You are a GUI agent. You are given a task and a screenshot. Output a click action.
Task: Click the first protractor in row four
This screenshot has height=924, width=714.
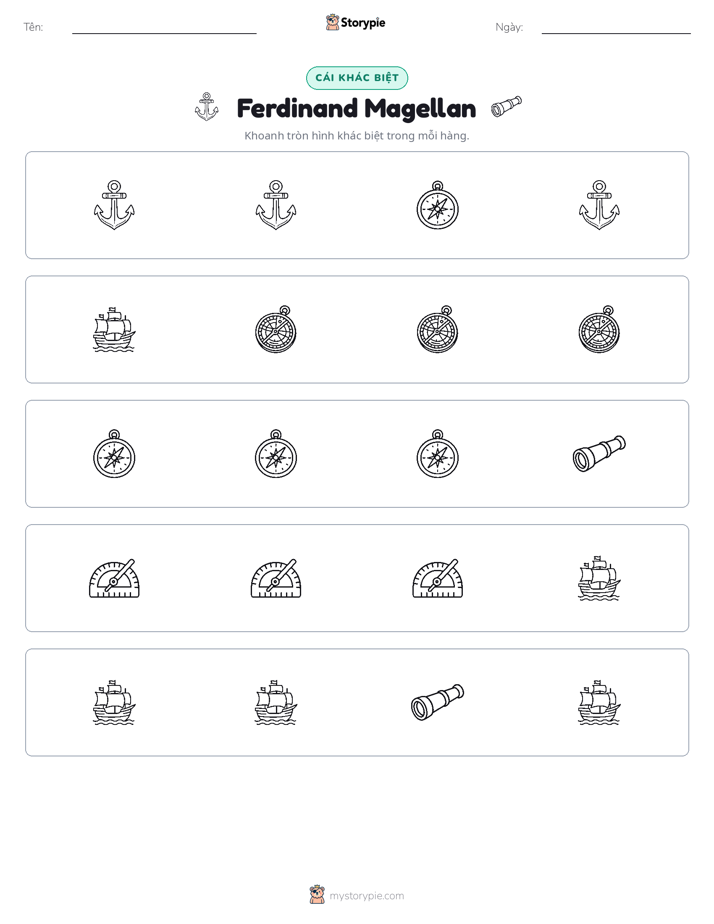click(x=114, y=578)
